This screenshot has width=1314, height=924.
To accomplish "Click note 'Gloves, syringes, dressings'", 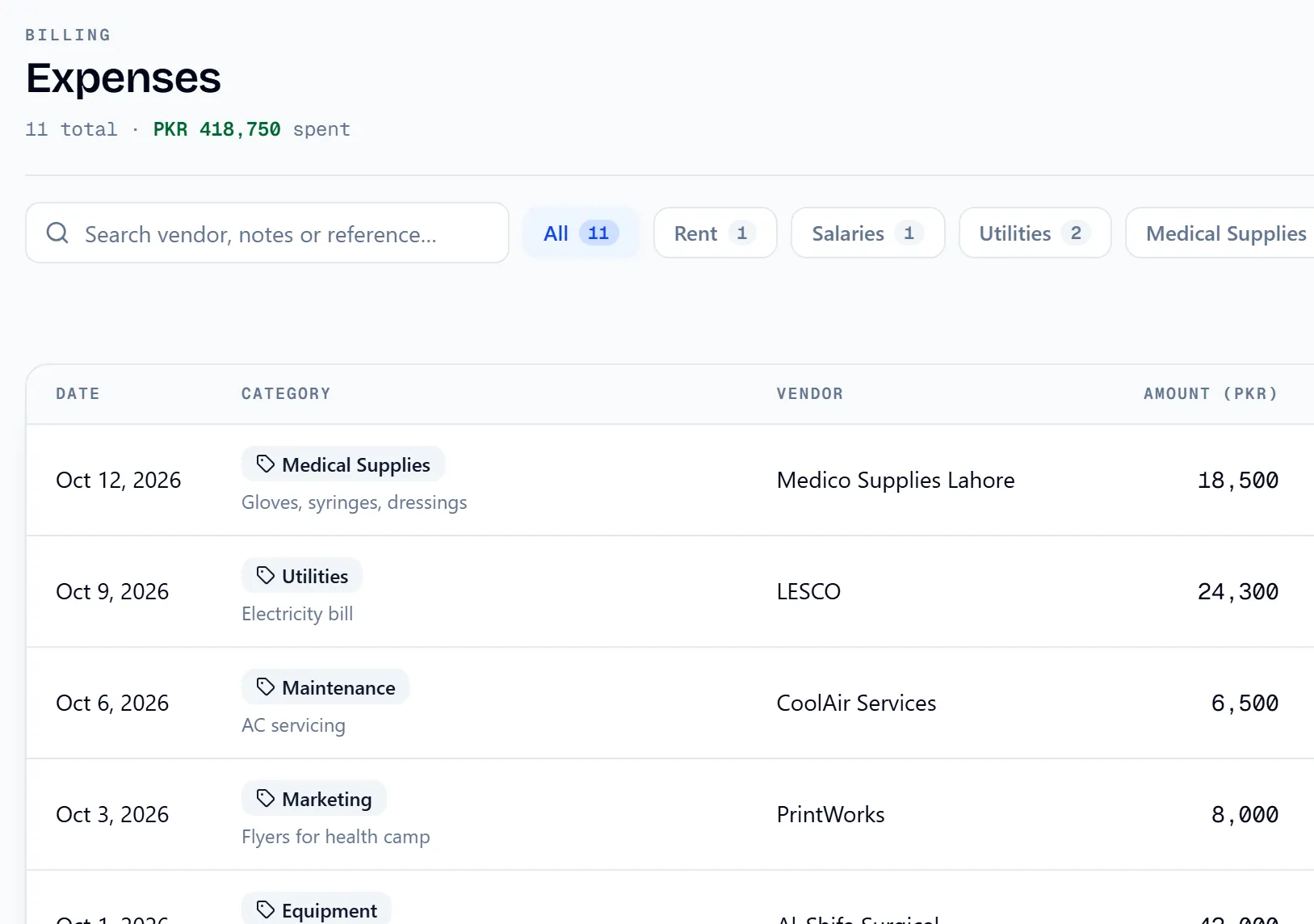I will click(354, 502).
